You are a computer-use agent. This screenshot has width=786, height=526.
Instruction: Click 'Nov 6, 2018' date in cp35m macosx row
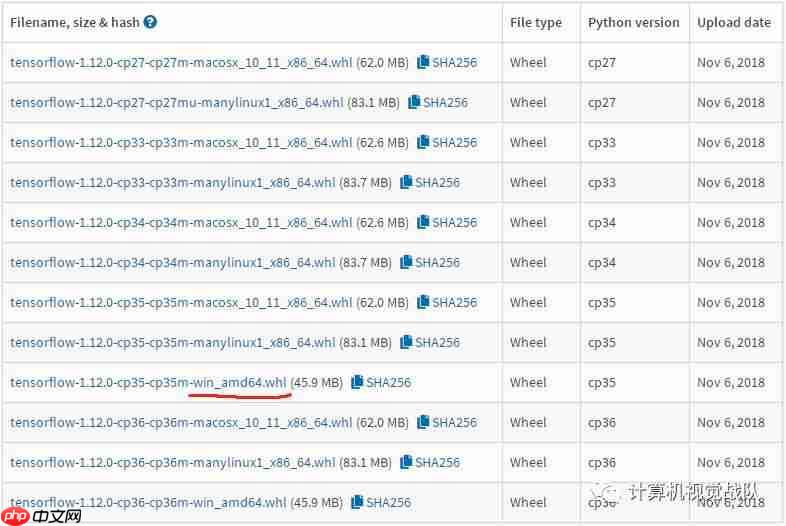[731, 303]
